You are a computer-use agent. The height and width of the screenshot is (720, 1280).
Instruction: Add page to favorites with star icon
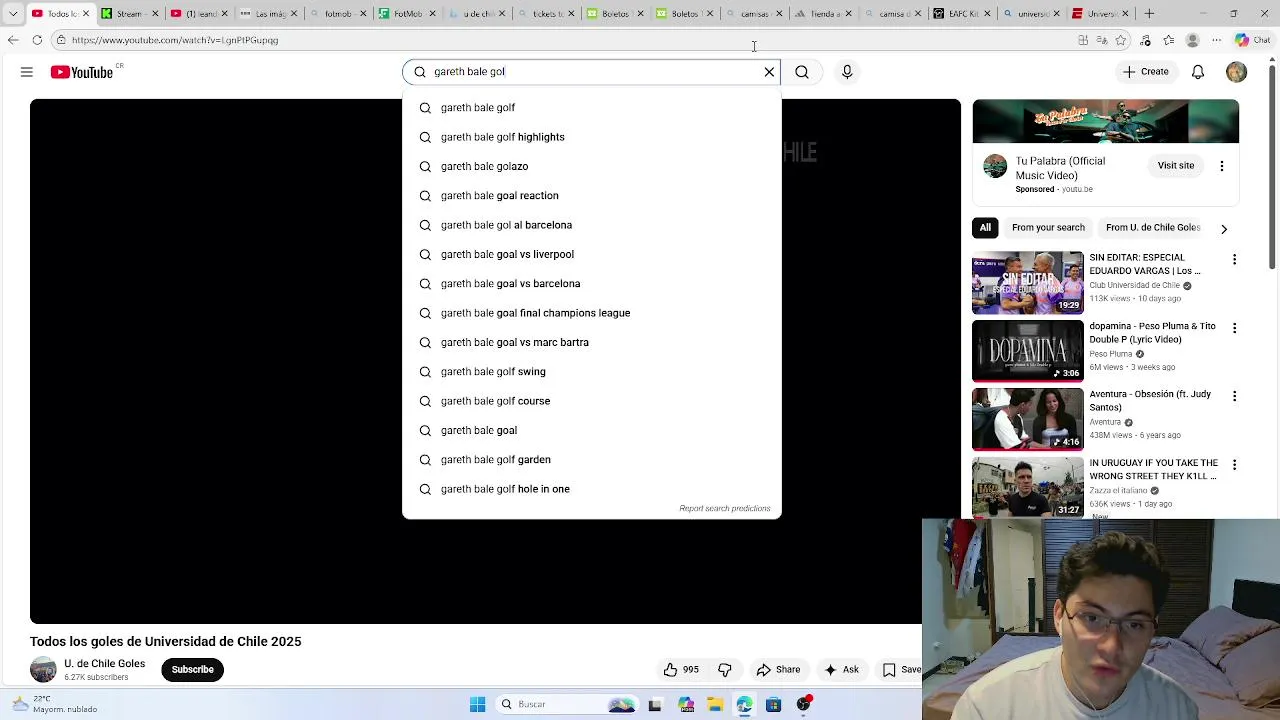(1121, 40)
